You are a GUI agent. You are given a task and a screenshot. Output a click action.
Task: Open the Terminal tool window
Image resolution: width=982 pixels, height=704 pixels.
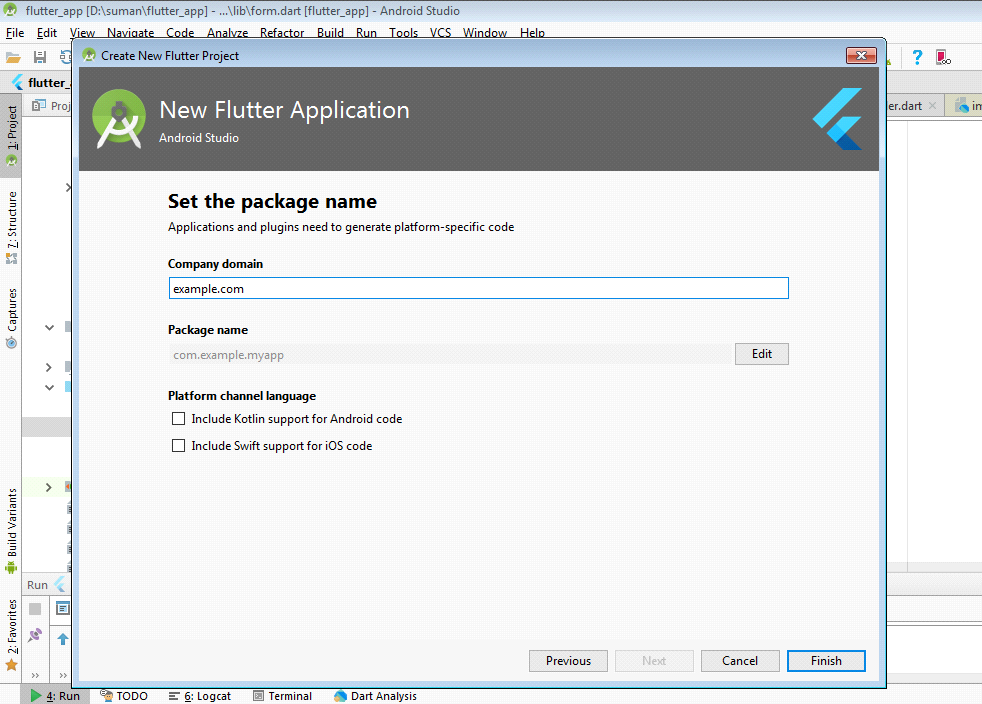(x=282, y=696)
